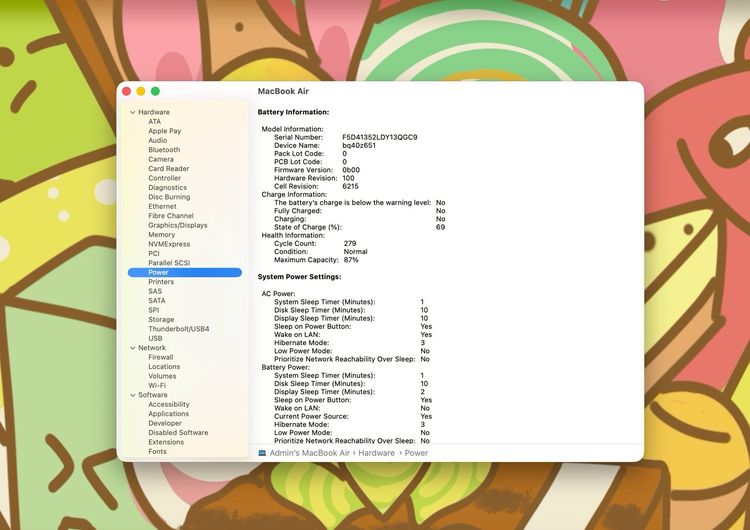Click Admin's MacBook Air in path bar
The width and height of the screenshot is (750, 530).
(309, 453)
